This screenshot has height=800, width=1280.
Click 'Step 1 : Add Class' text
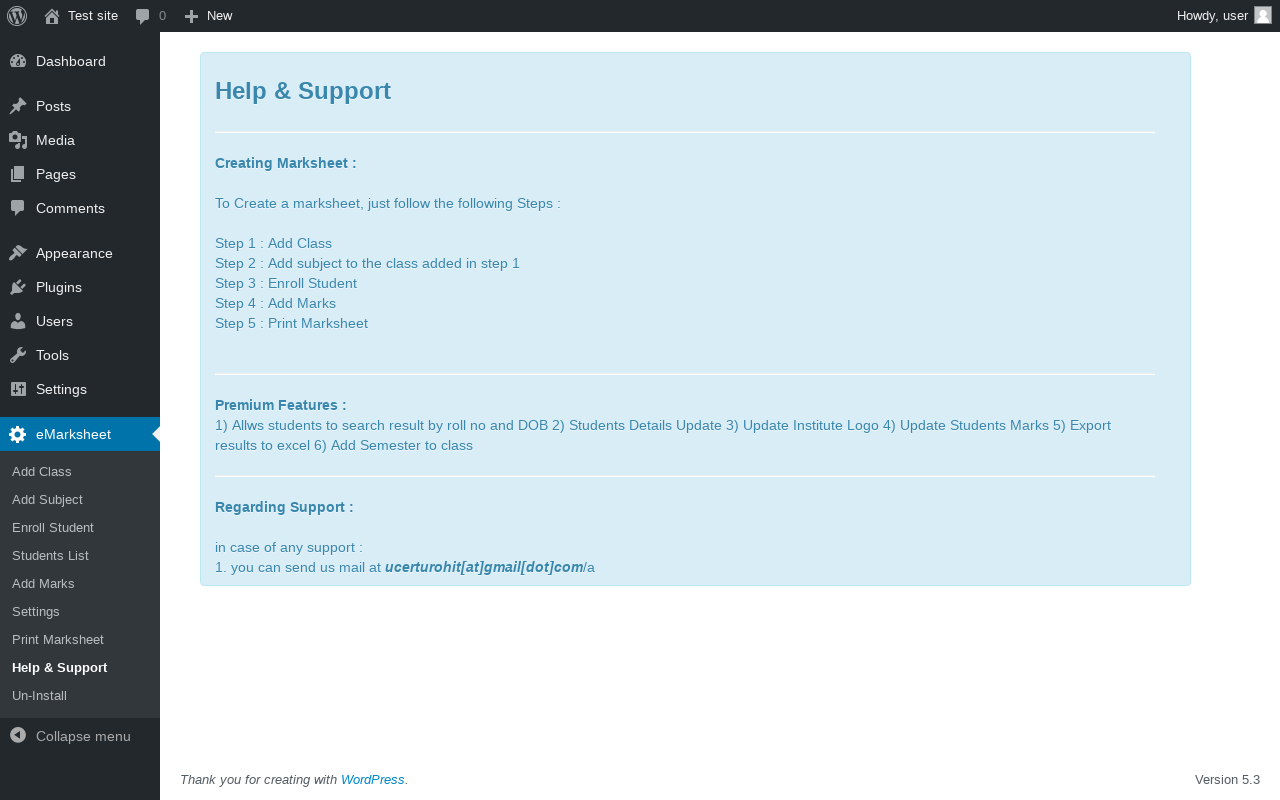click(x=273, y=243)
